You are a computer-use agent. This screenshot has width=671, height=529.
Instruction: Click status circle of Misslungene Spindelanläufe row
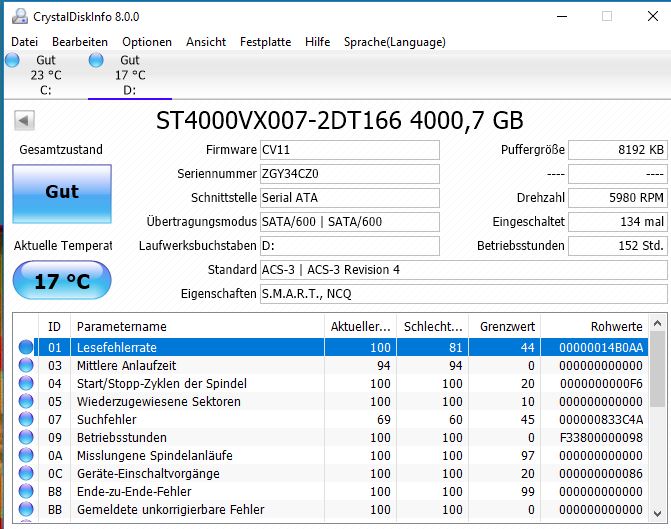click(26, 455)
